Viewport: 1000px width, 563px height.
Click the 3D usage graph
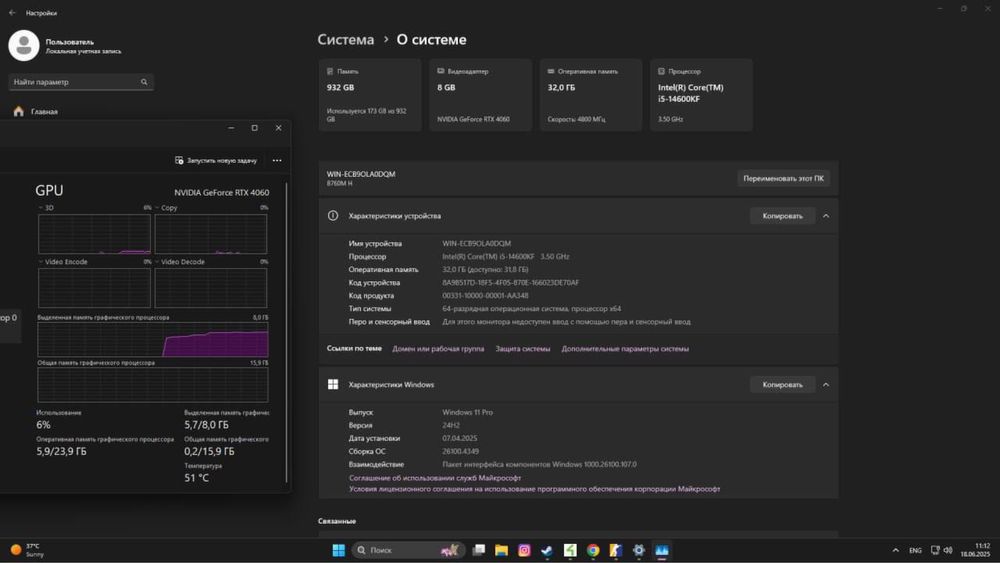pyautogui.click(x=94, y=234)
